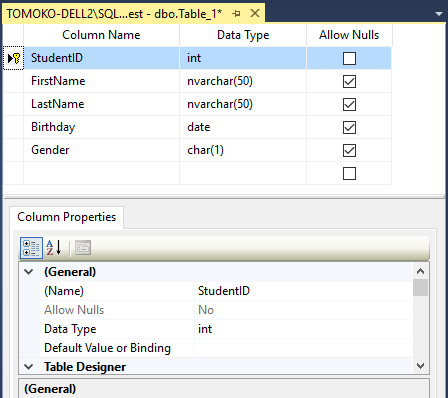Click the FirstName column name cell
Image resolution: width=448 pixels, height=398 pixels.
coord(101,81)
